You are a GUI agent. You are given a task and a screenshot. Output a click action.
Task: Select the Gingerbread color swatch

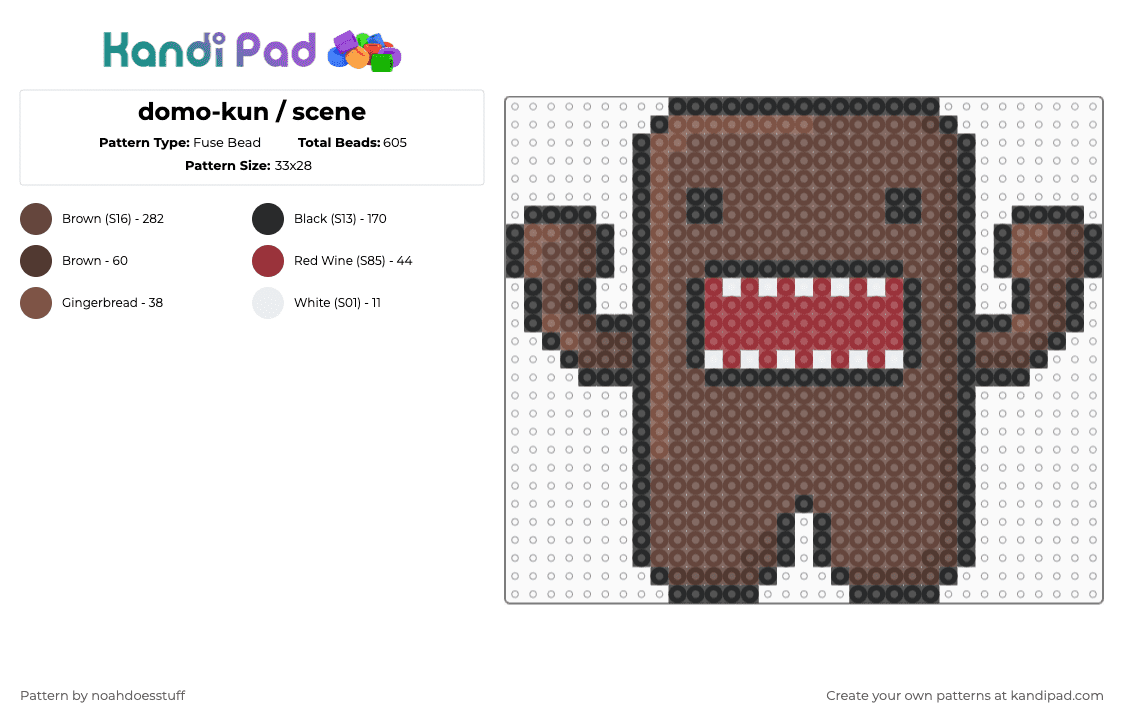[36, 303]
